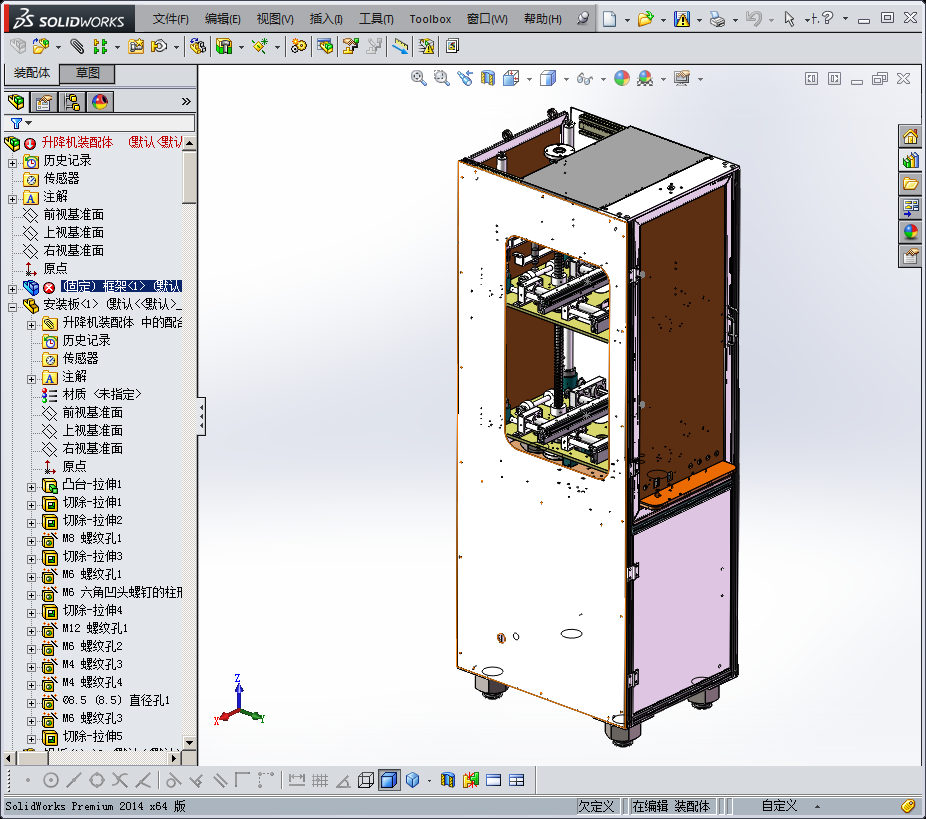The height and width of the screenshot is (819, 926).
Task: Switch to the 草图 command tab
Action: (x=87, y=73)
